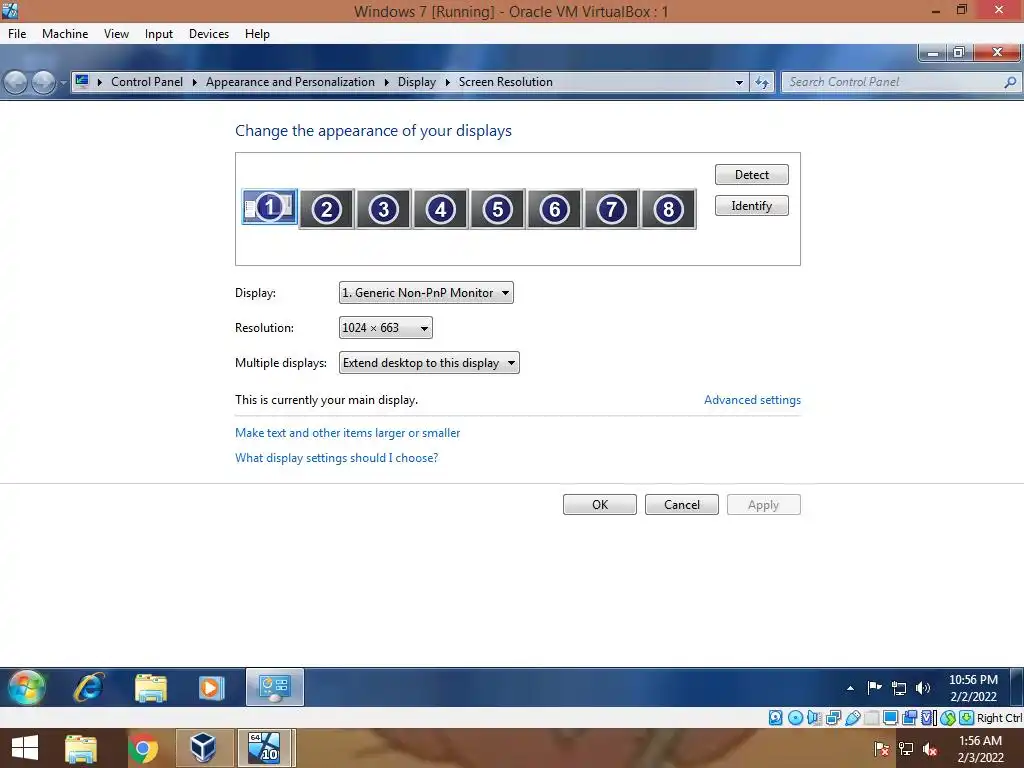Open the Resolution dropdown
The image size is (1024, 768).
click(385, 328)
